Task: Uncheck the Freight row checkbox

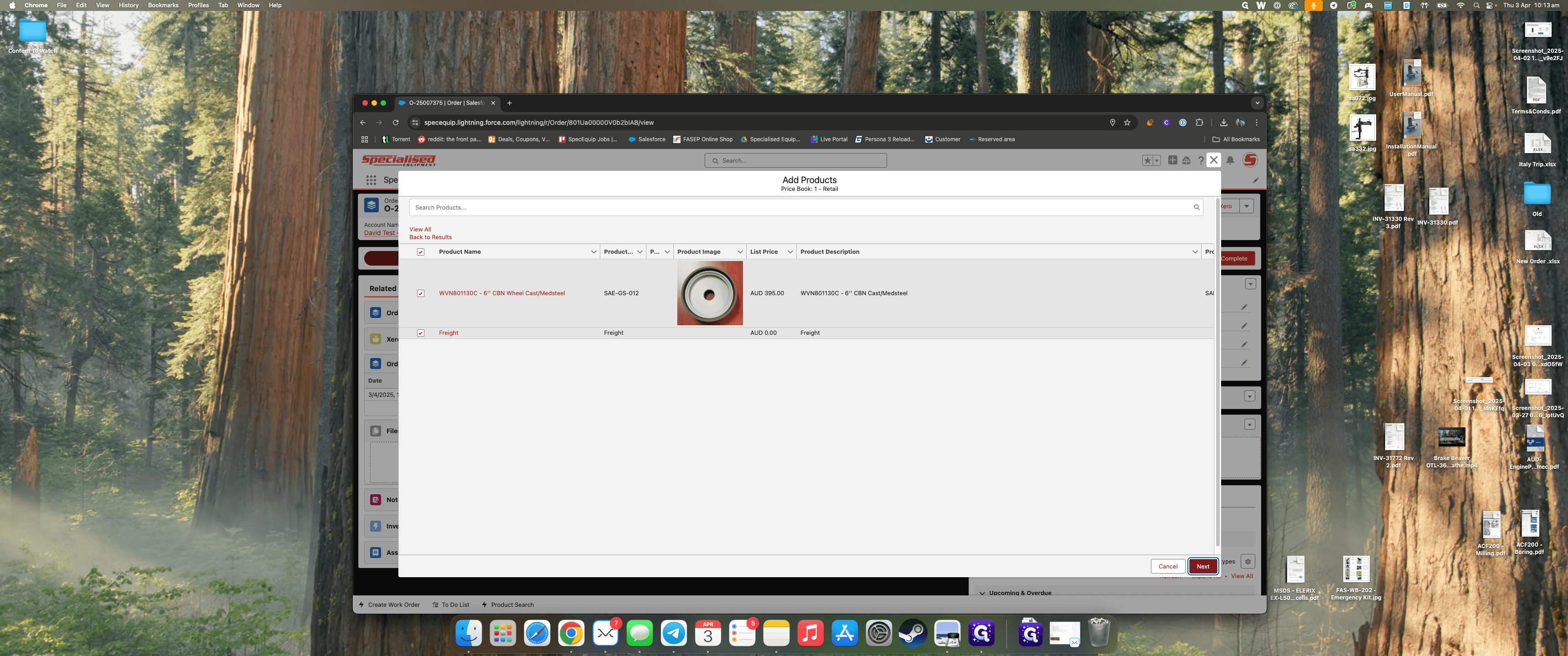Action: [x=421, y=333]
